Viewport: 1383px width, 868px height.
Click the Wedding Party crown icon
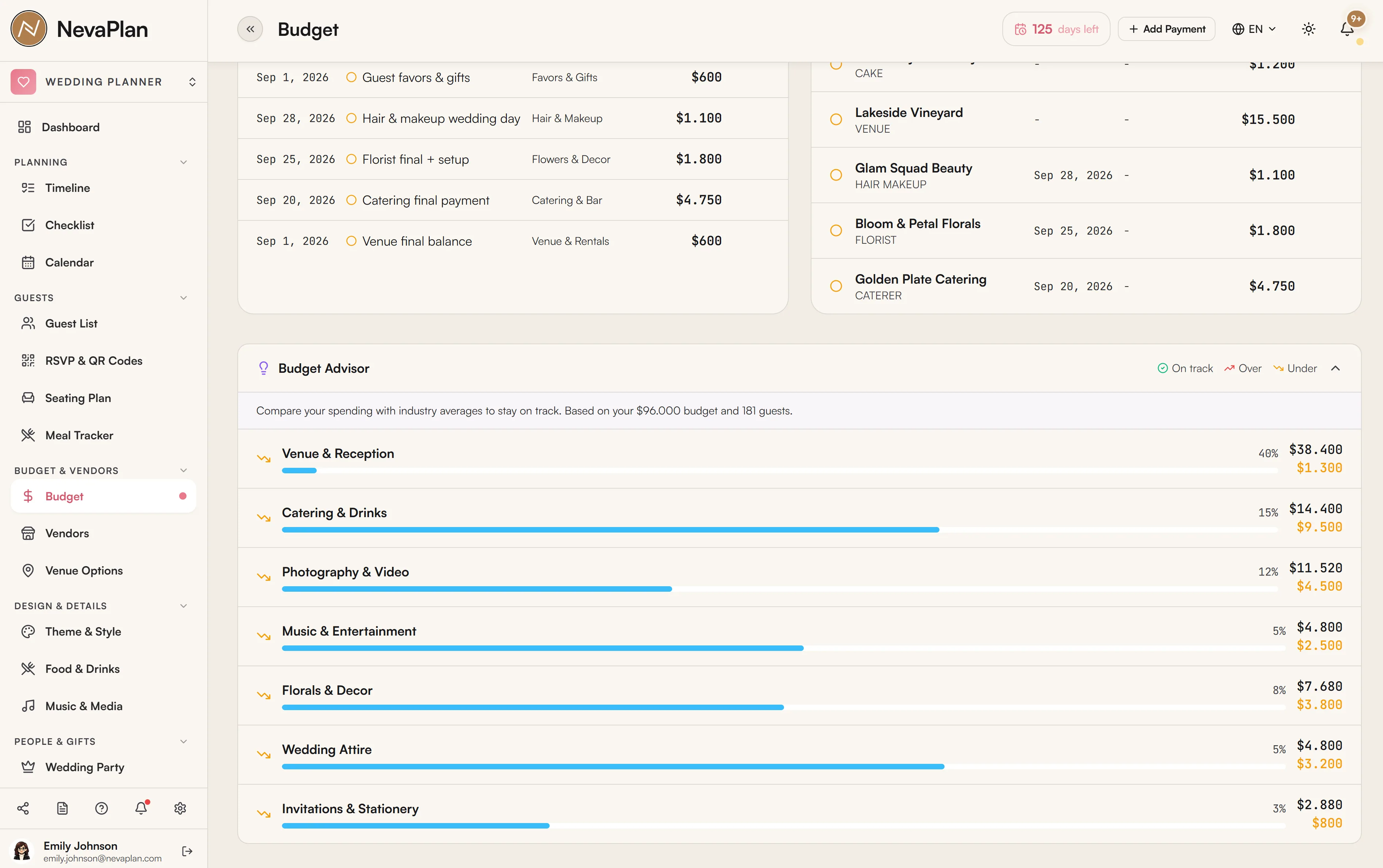[x=28, y=767]
